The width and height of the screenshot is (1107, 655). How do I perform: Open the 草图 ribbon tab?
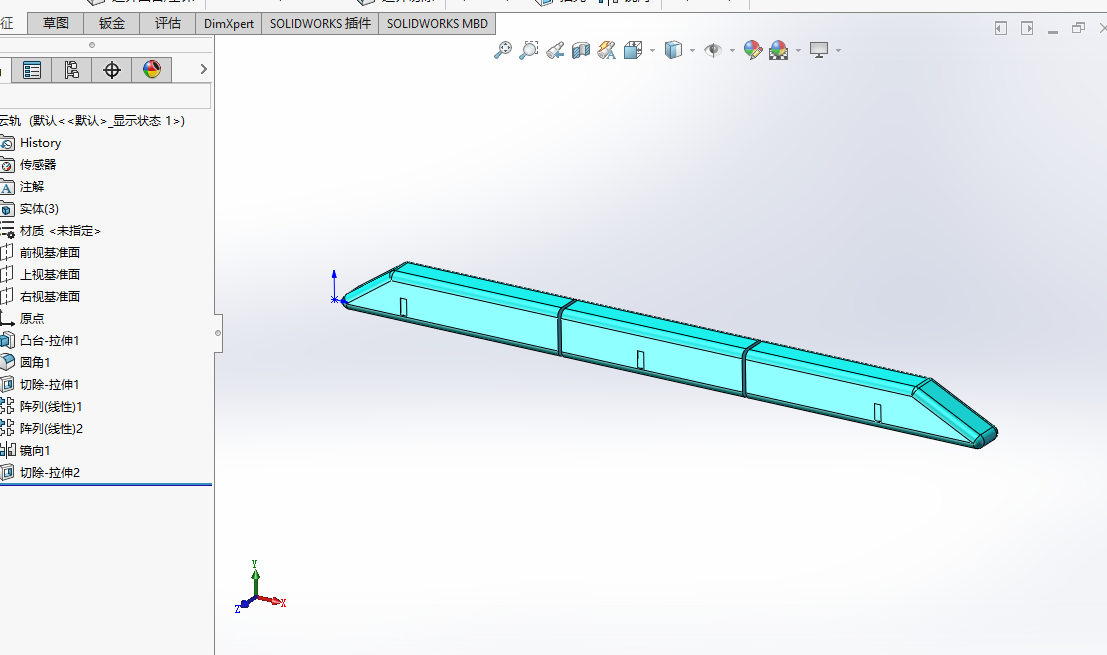tap(56, 23)
